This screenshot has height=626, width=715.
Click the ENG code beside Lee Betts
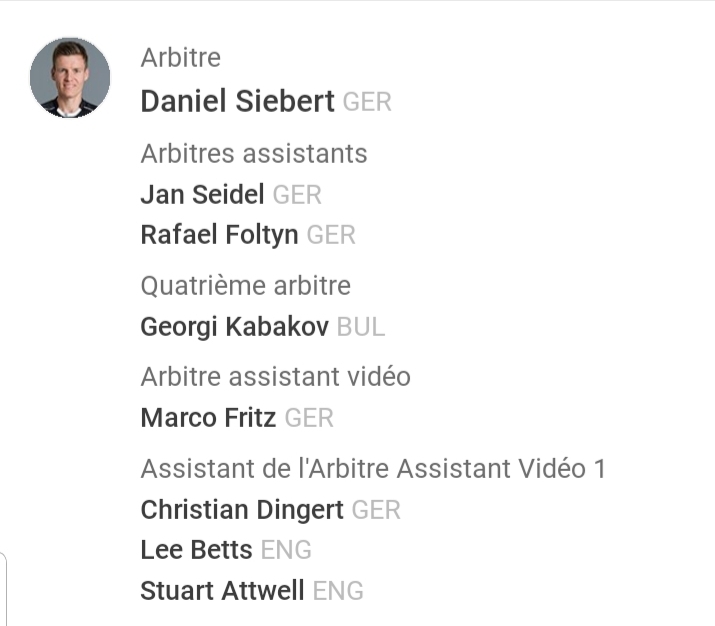[x=286, y=551]
